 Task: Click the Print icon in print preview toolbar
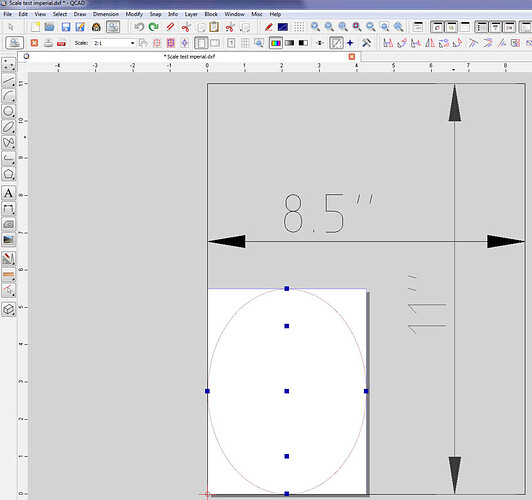(x=48, y=43)
